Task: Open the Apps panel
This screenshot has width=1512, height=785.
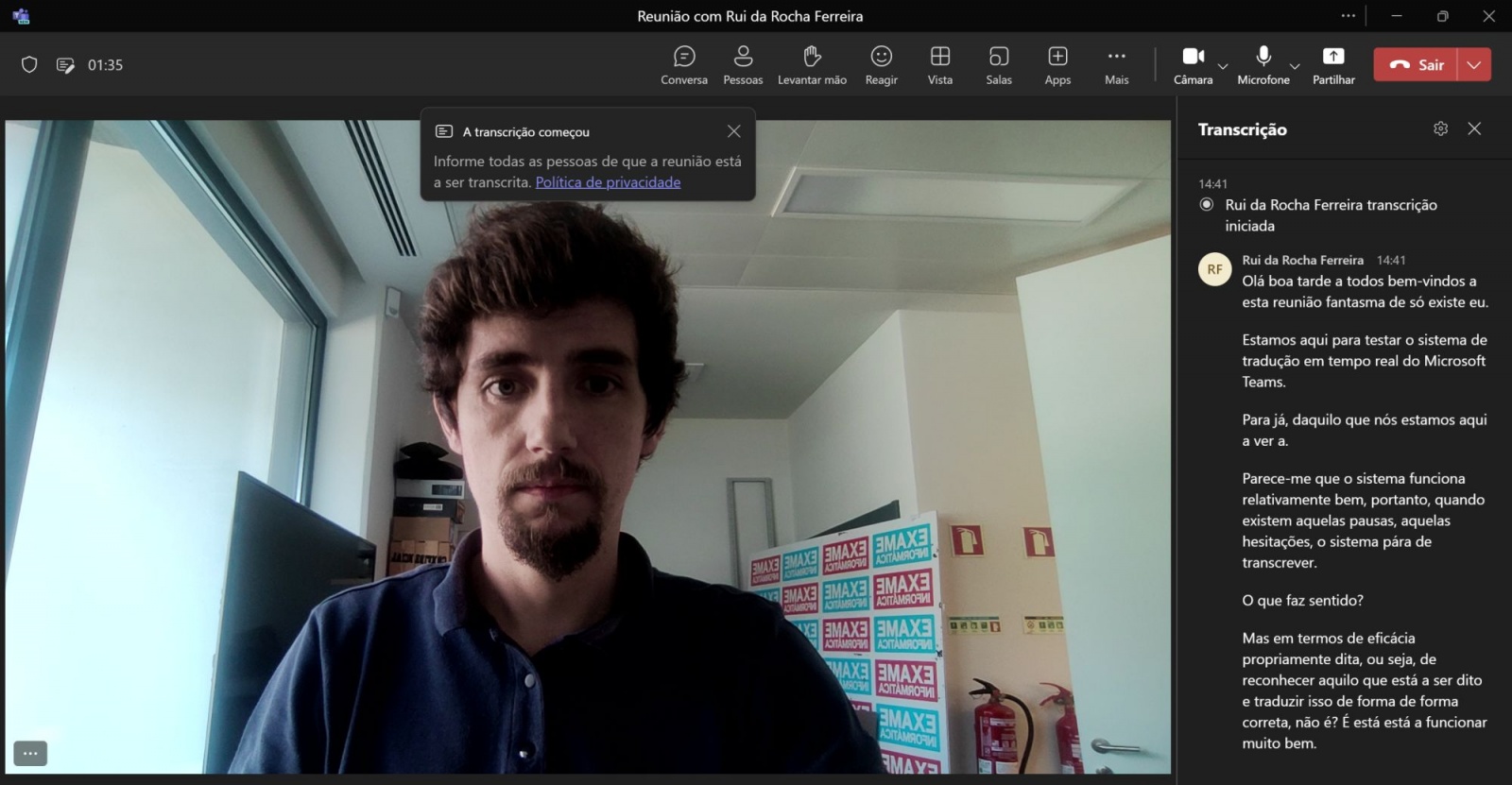Action: [1057, 65]
